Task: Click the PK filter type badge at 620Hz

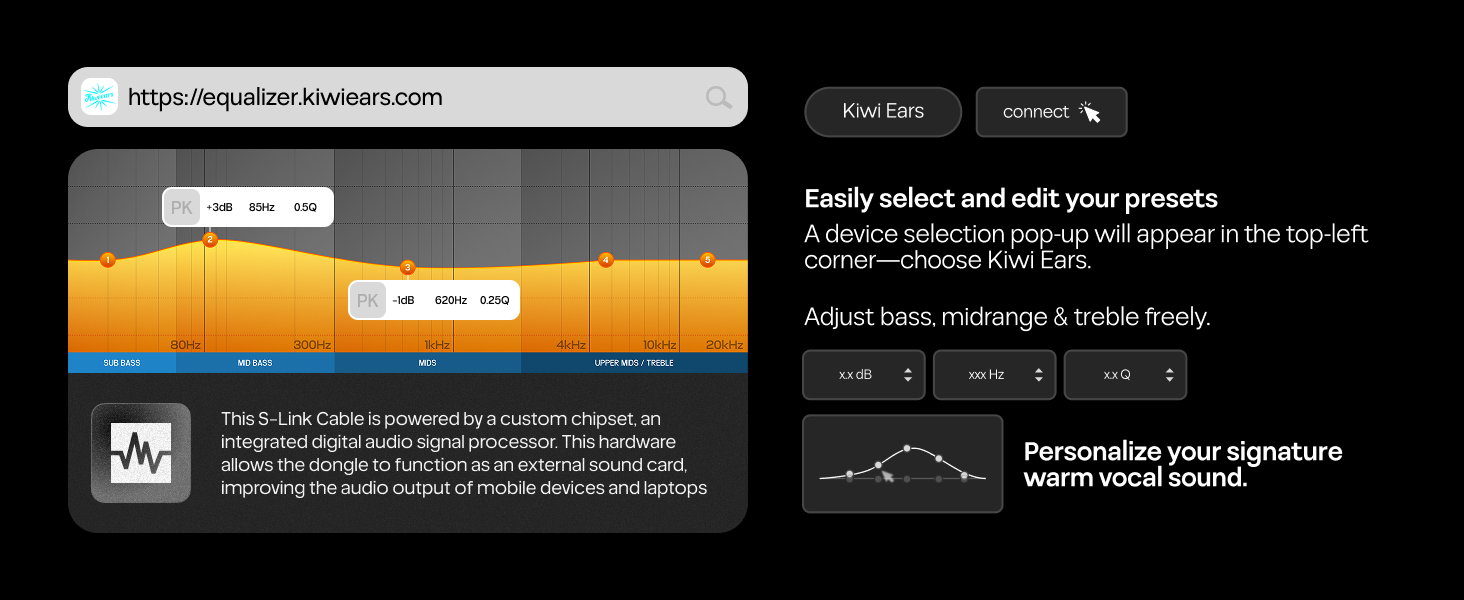Action: [x=368, y=300]
